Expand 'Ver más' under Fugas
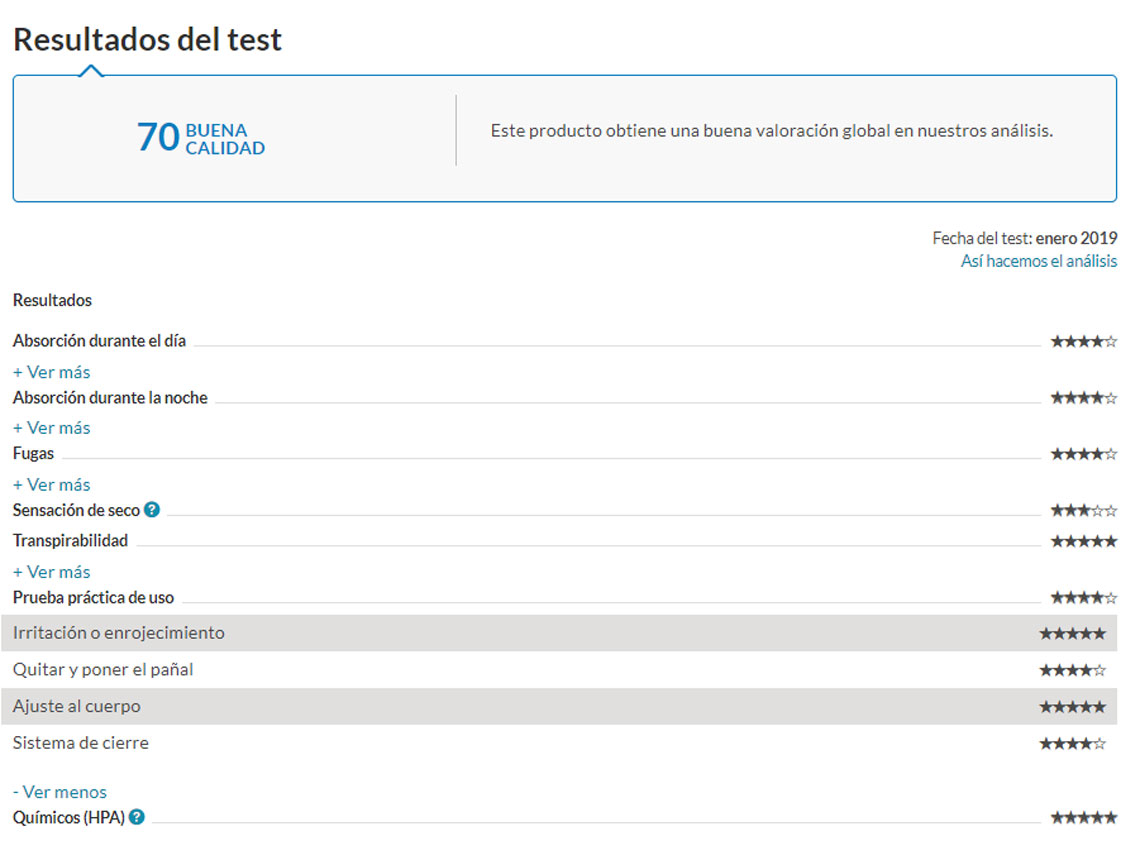 click(51, 485)
